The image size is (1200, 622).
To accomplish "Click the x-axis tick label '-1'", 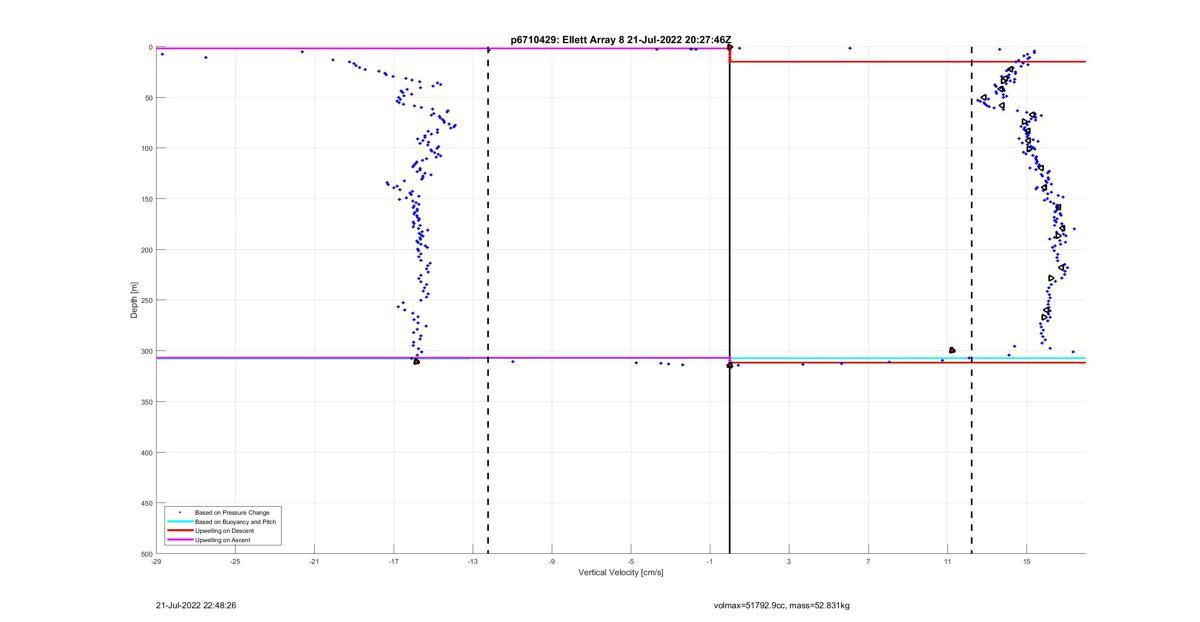I will 709,562.
